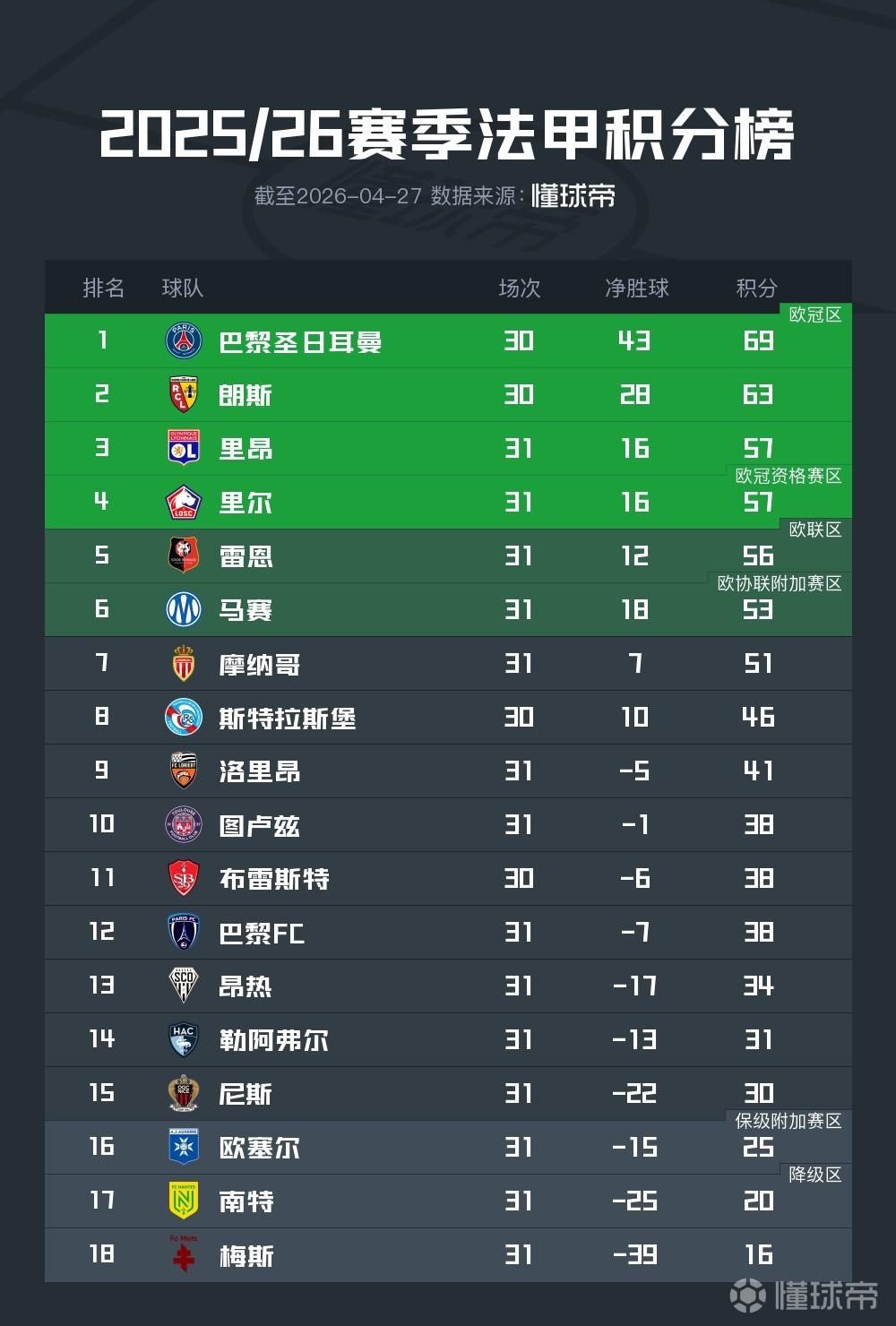Image resolution: width=896 pixels, height=1326 pixels.
Task: Open team name 斯特拉斯堡
Action: pos(288,718)
